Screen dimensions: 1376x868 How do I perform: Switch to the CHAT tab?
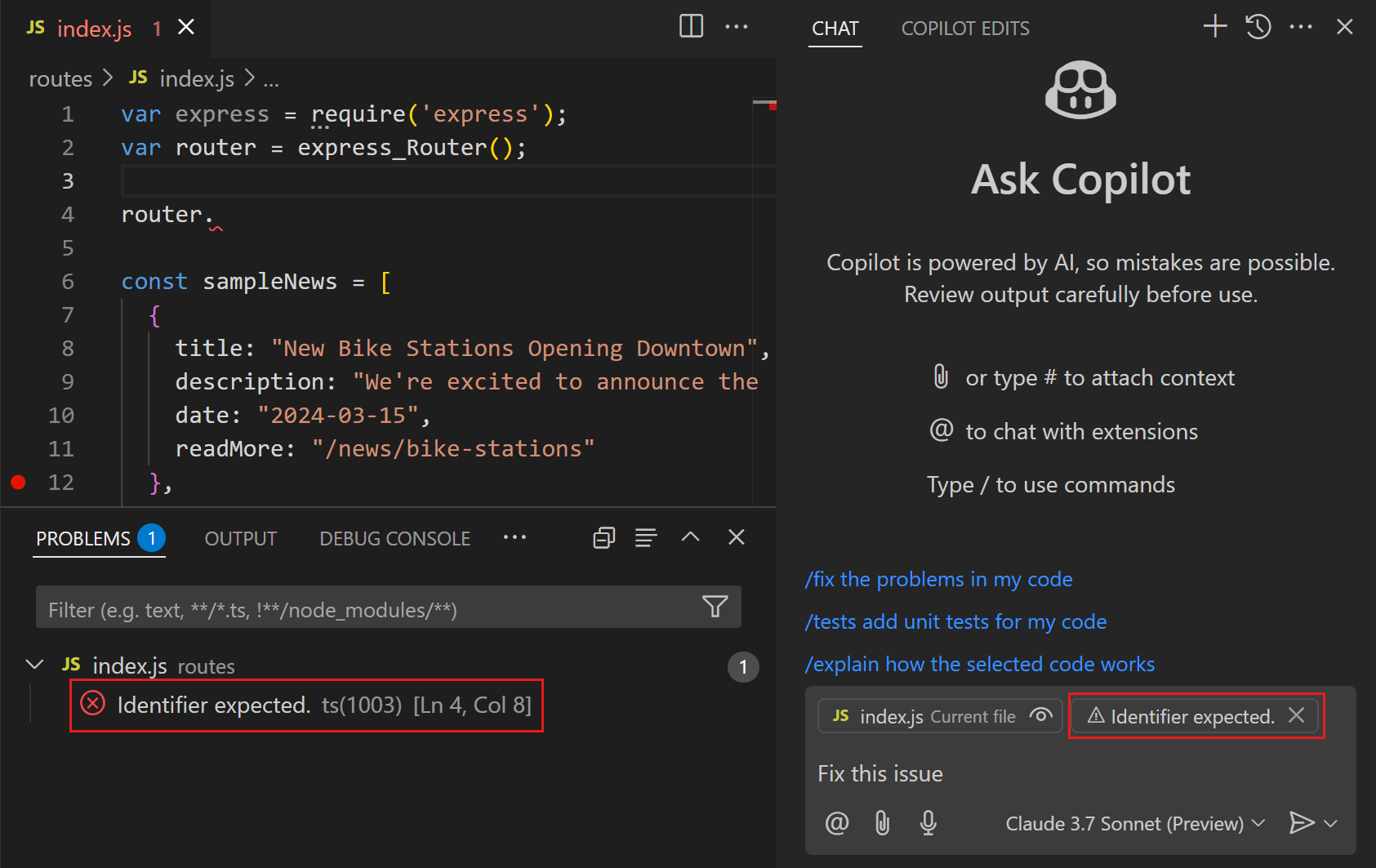point(835,29)
